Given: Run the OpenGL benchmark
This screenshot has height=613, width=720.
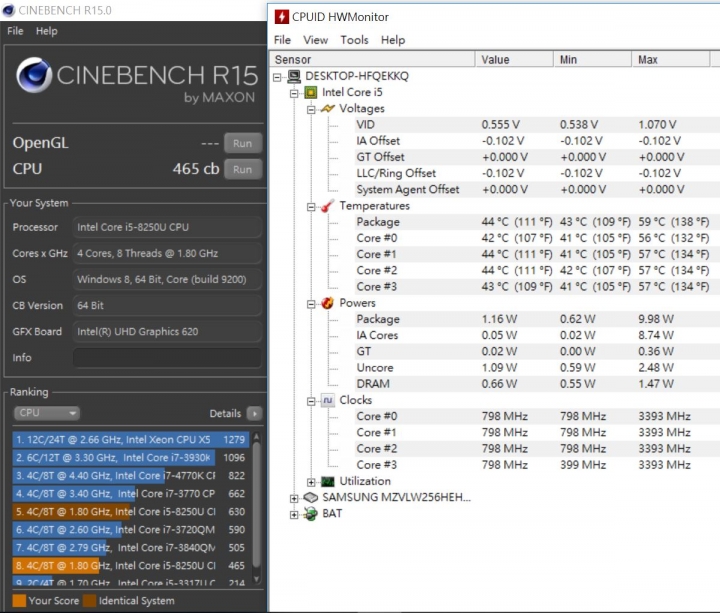Looking at the screenshot, I should pos(243,143).
